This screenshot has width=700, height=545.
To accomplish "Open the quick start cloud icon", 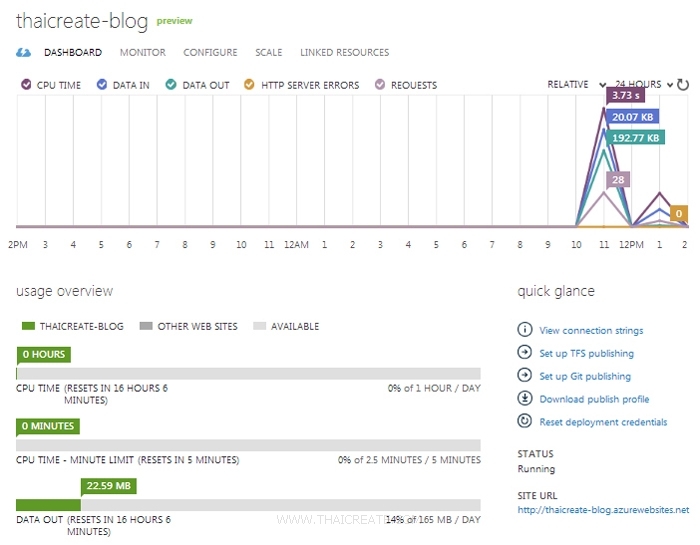I will tap(23, 53).
